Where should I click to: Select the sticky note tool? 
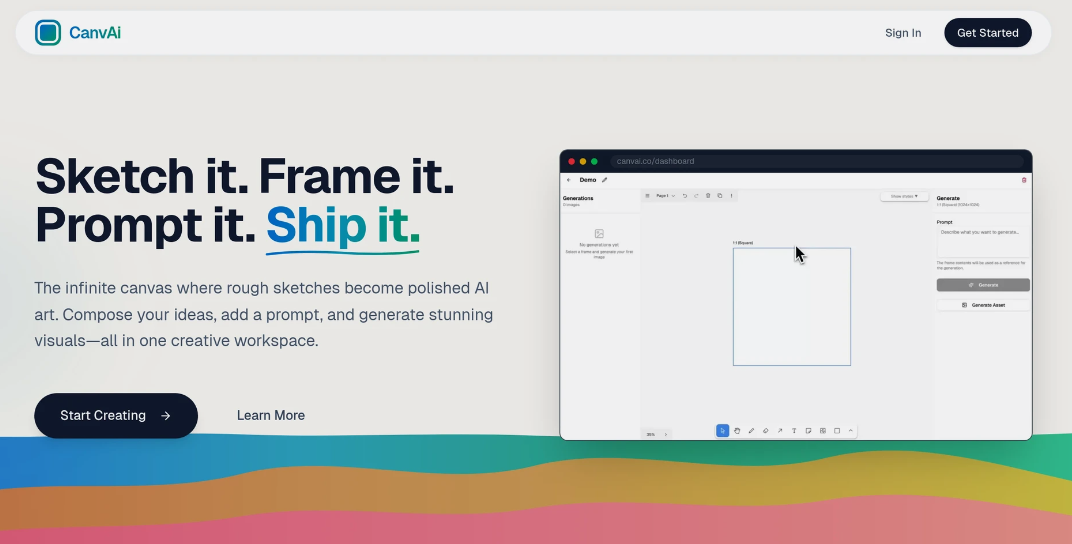808,431
